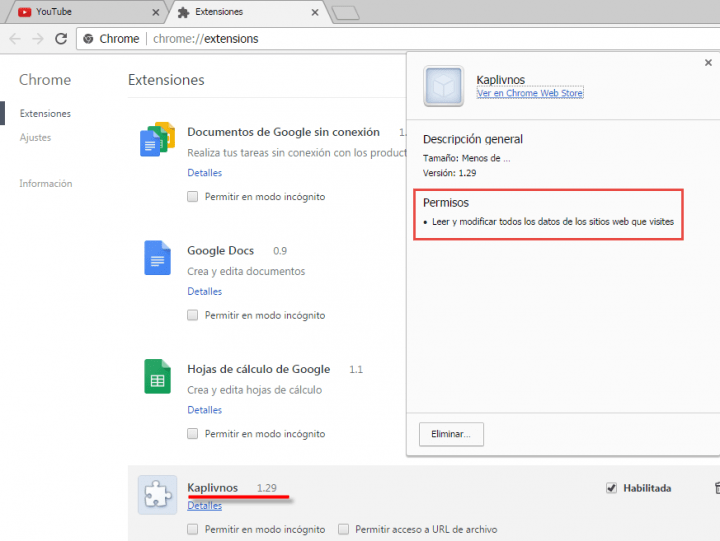Uncheck the Habilitada checkbox for Kaplivnos
The image size is (720, 541).
[611, 488]
